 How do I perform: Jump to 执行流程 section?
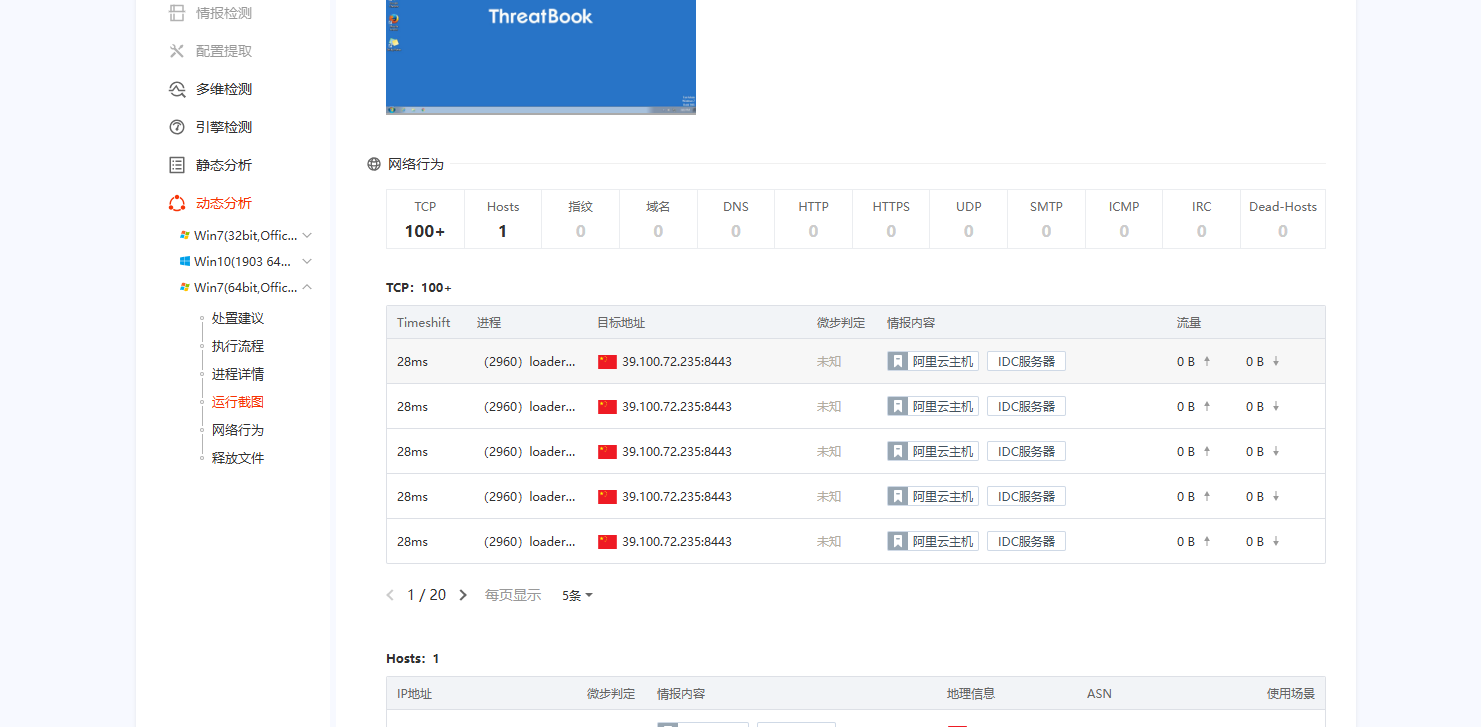(238, 346)
